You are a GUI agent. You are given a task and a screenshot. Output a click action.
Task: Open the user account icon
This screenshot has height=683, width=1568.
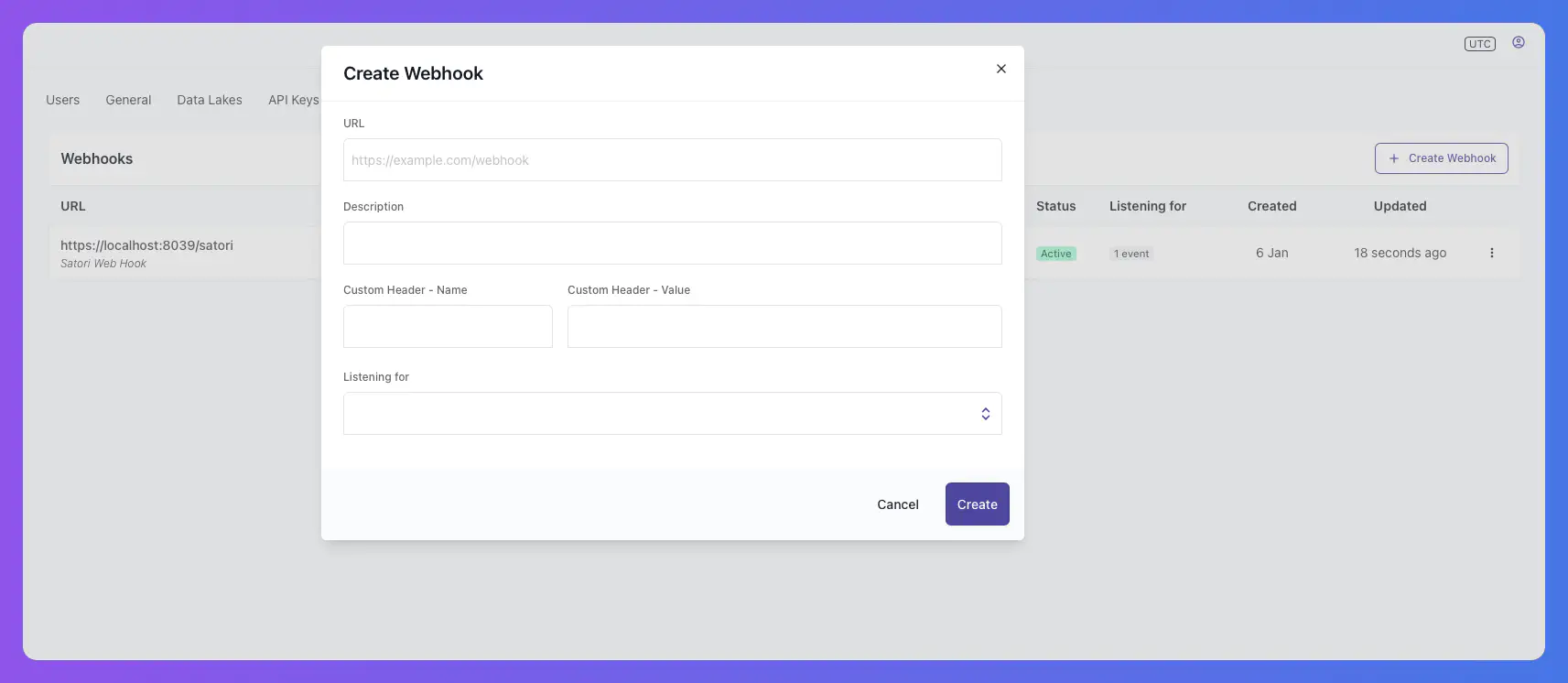pyautogui.click(x=1519, y=42)
